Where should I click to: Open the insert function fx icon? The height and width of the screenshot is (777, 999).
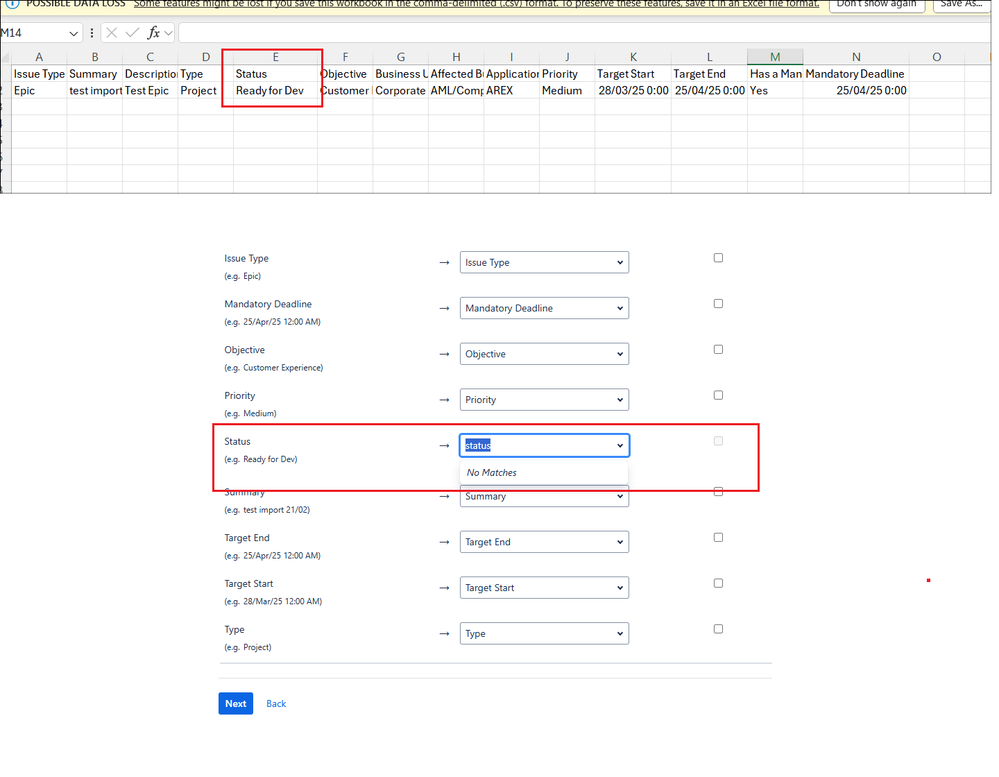pos(154,32)
